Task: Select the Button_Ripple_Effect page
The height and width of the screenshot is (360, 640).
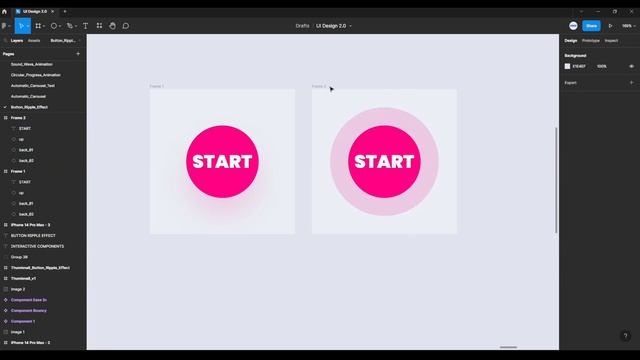Action: click(x=29, y=107)
